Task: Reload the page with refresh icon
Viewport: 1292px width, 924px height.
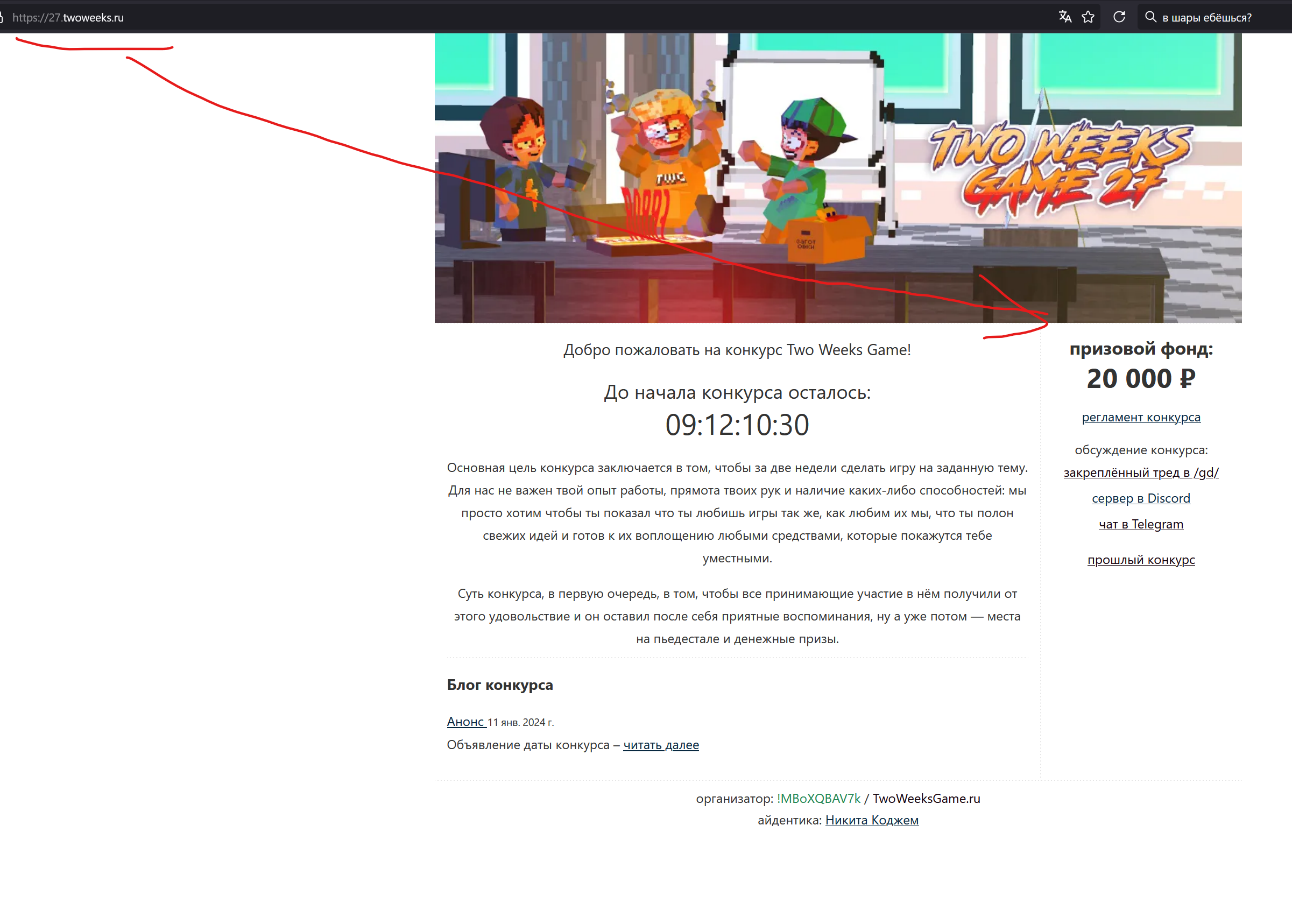Action: [1119, 17]
